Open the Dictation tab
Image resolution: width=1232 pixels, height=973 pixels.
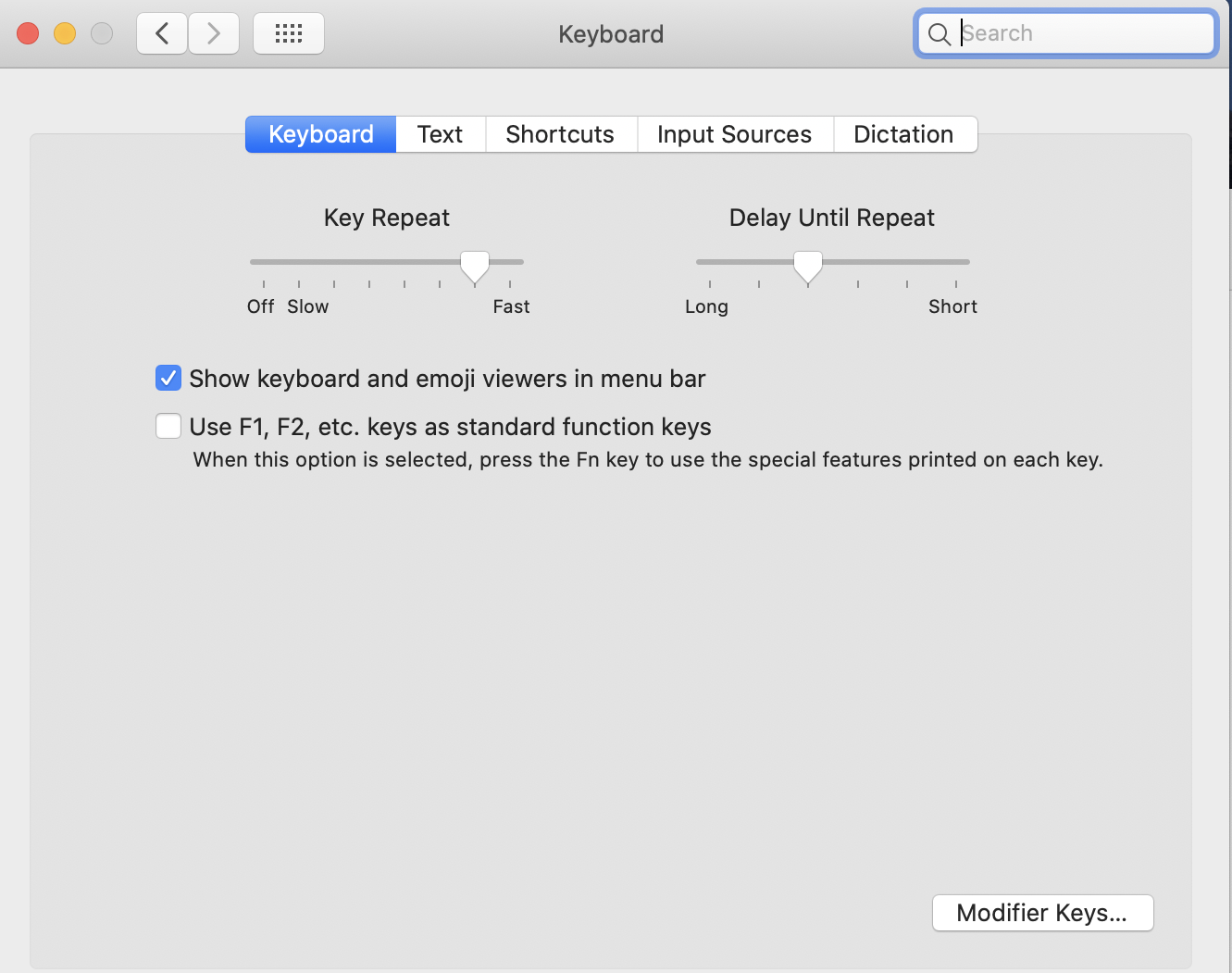point(904,134)
